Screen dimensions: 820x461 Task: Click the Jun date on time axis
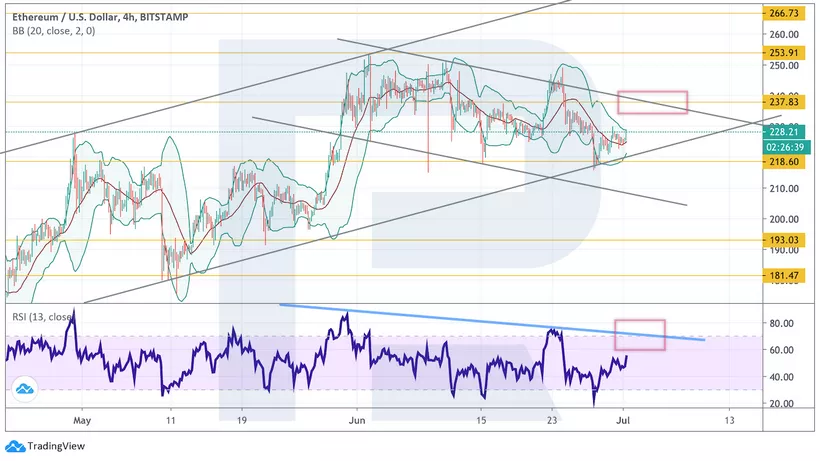coord(359,423)
